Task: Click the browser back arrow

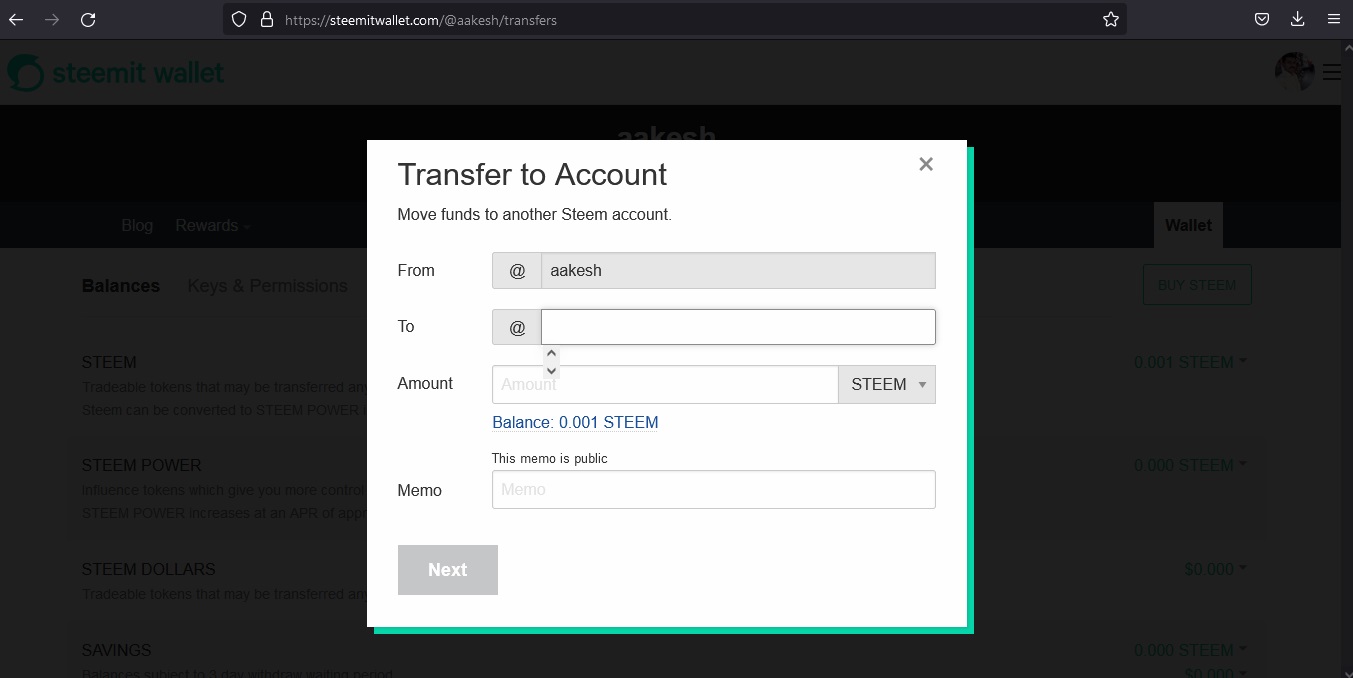Action: pos(16,19)
